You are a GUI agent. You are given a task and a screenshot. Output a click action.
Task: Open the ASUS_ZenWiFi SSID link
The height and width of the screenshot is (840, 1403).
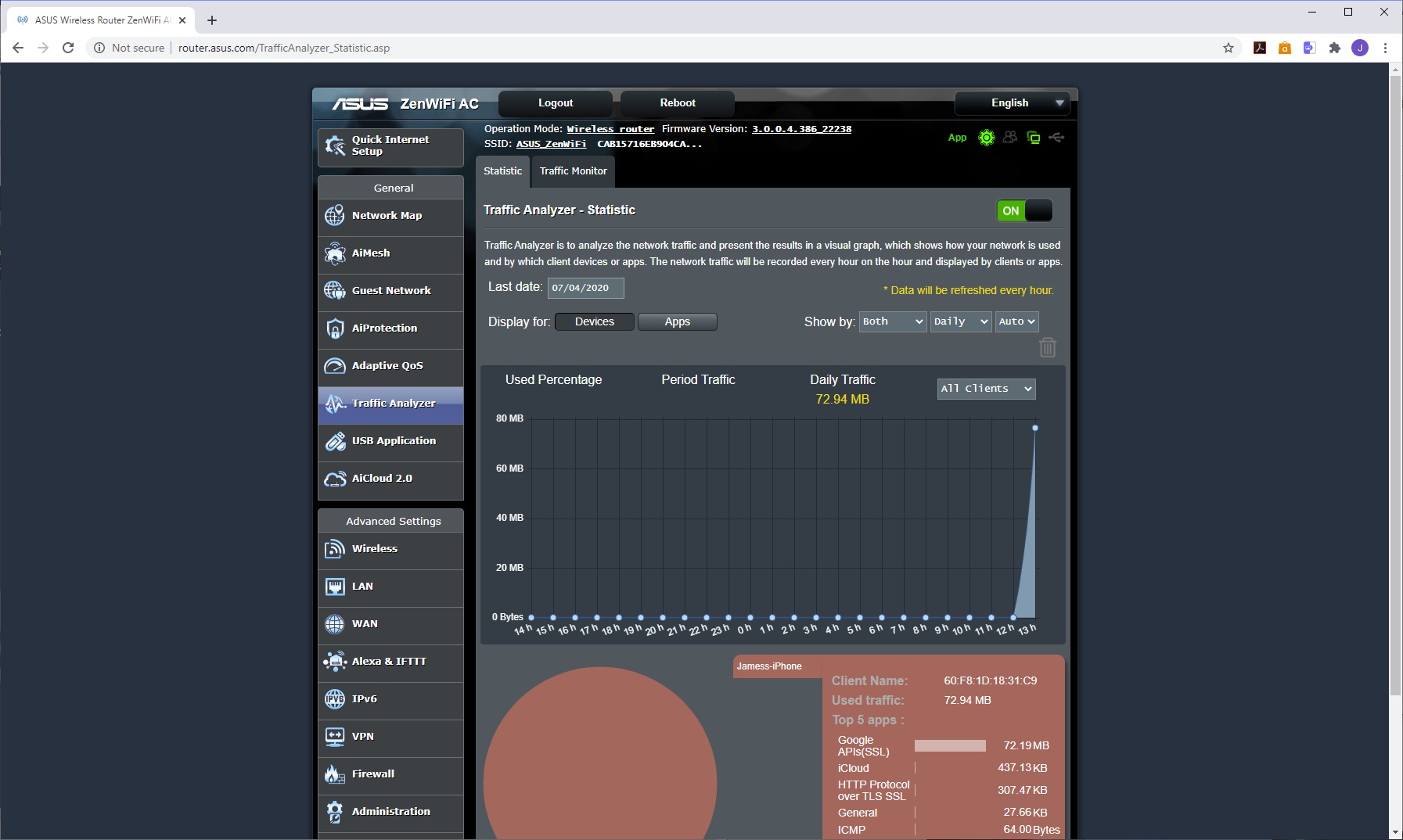(x=551, y=144)
